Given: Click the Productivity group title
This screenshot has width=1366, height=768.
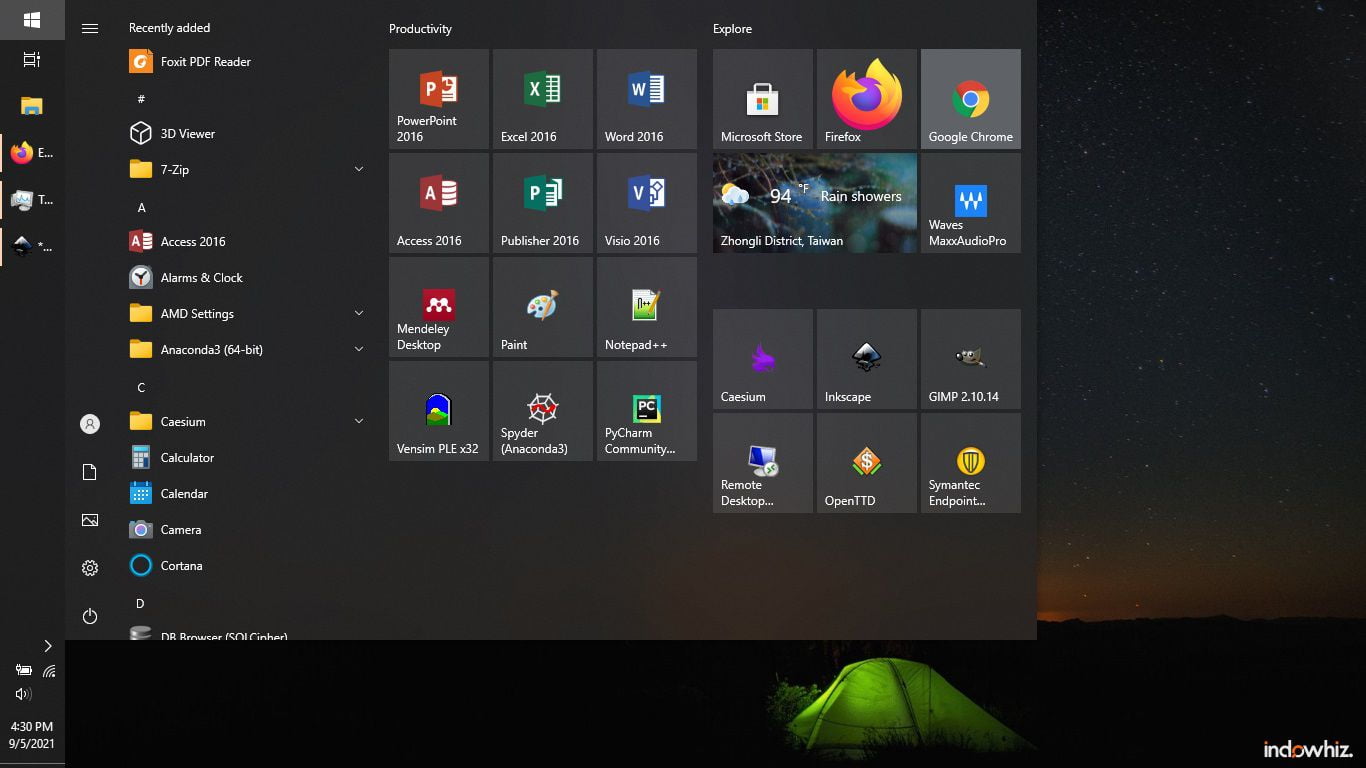Looking at the screenshot, I should point(420,29).
